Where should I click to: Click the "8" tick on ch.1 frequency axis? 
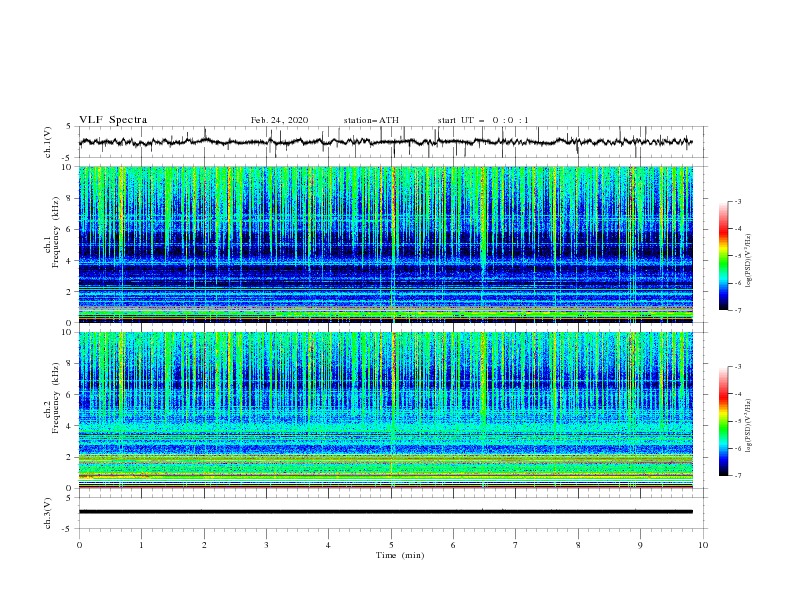(71, 198)
